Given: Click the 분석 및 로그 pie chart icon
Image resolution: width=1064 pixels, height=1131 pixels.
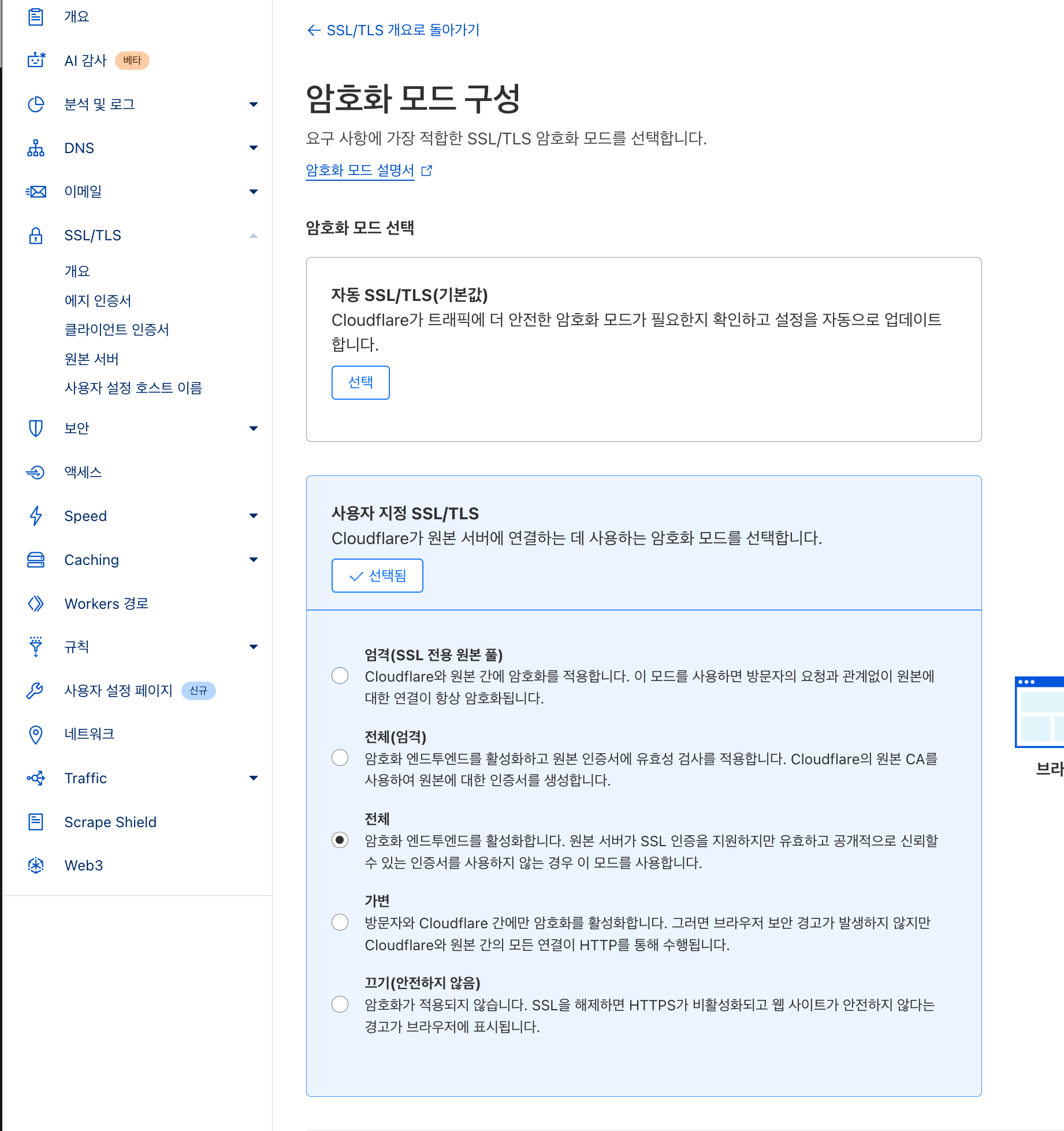Looking at the screenshot, I should pos(36,104).
